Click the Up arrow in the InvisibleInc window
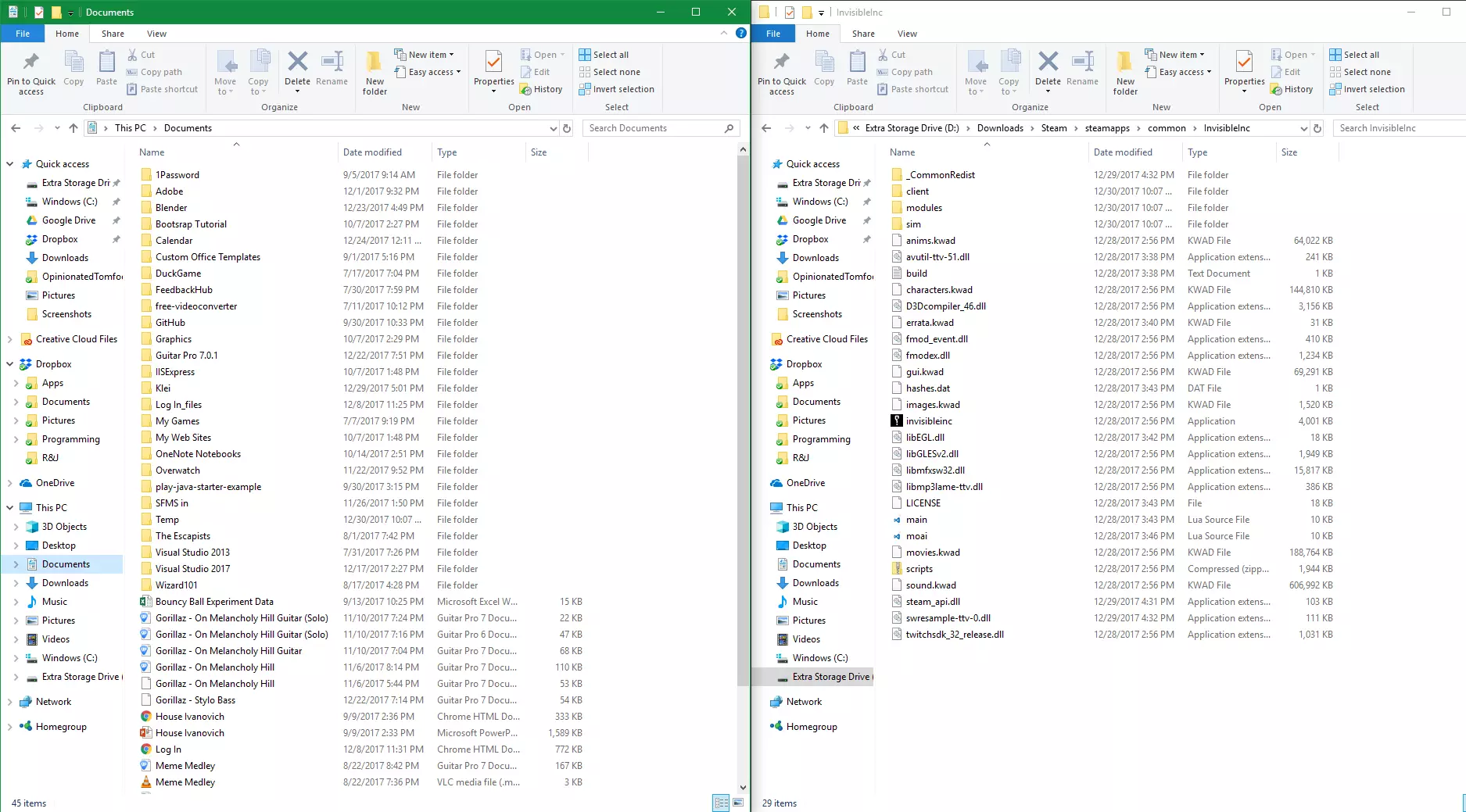1466x812 pixels. tap(824, 128)
